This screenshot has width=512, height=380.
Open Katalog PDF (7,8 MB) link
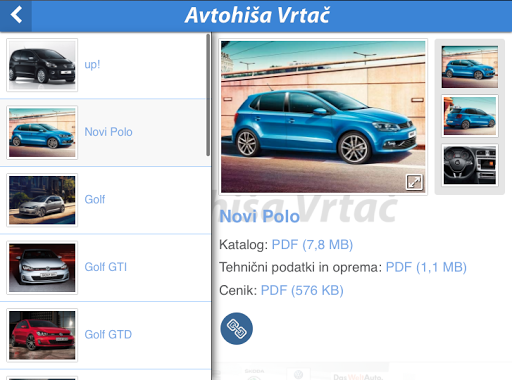click(x=312, y=245)
